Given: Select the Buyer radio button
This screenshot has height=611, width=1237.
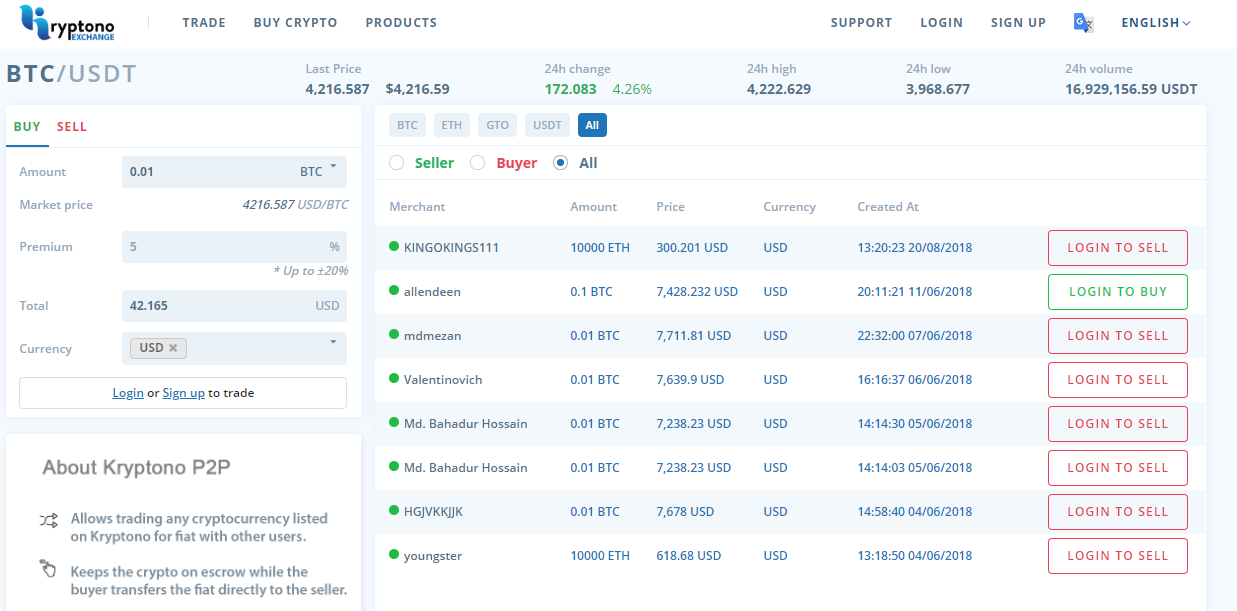Looking at the screenshot, I should [x=478, y=163].
